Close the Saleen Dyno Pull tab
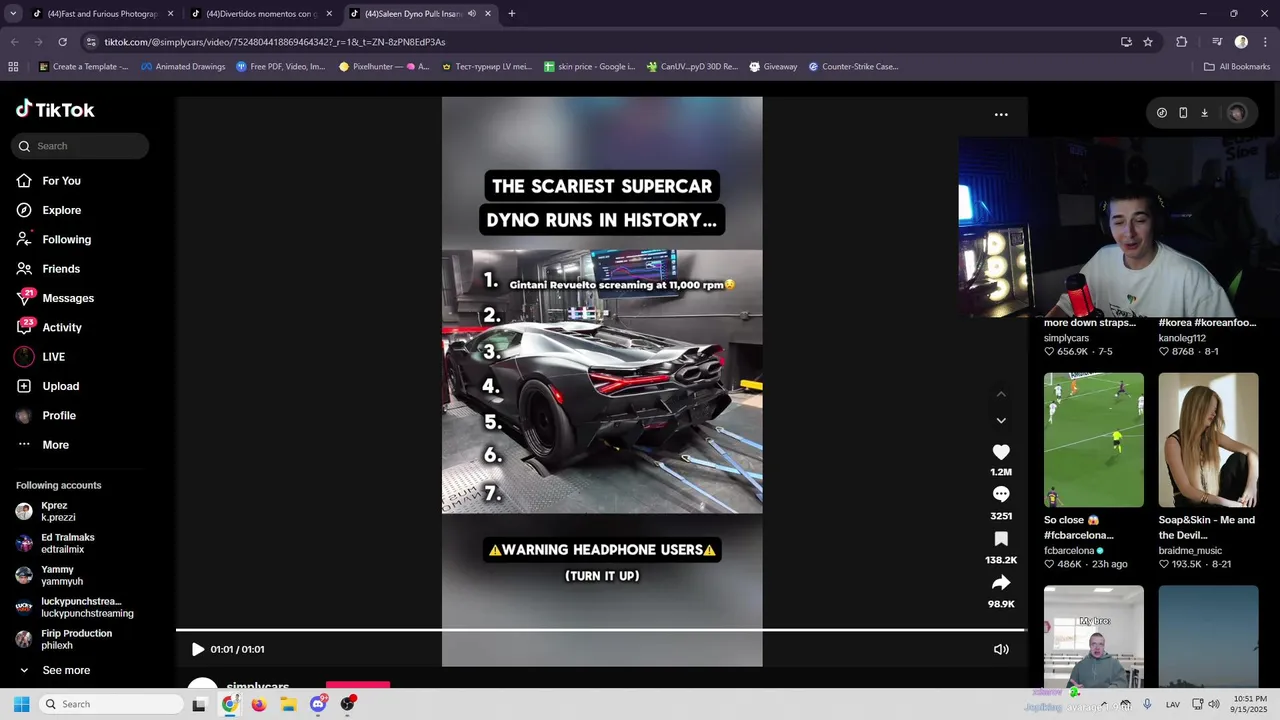 click(488, 14)
